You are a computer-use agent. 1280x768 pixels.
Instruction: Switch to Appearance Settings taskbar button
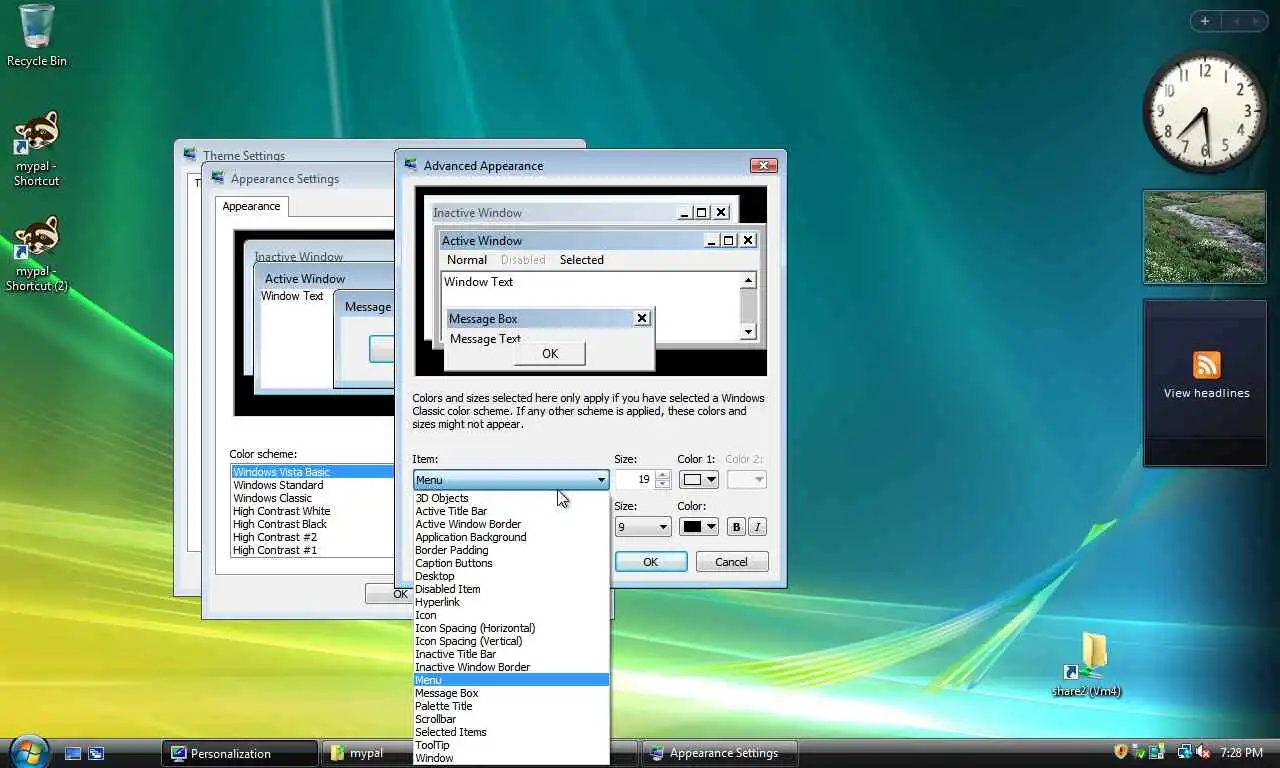(719, 753)
